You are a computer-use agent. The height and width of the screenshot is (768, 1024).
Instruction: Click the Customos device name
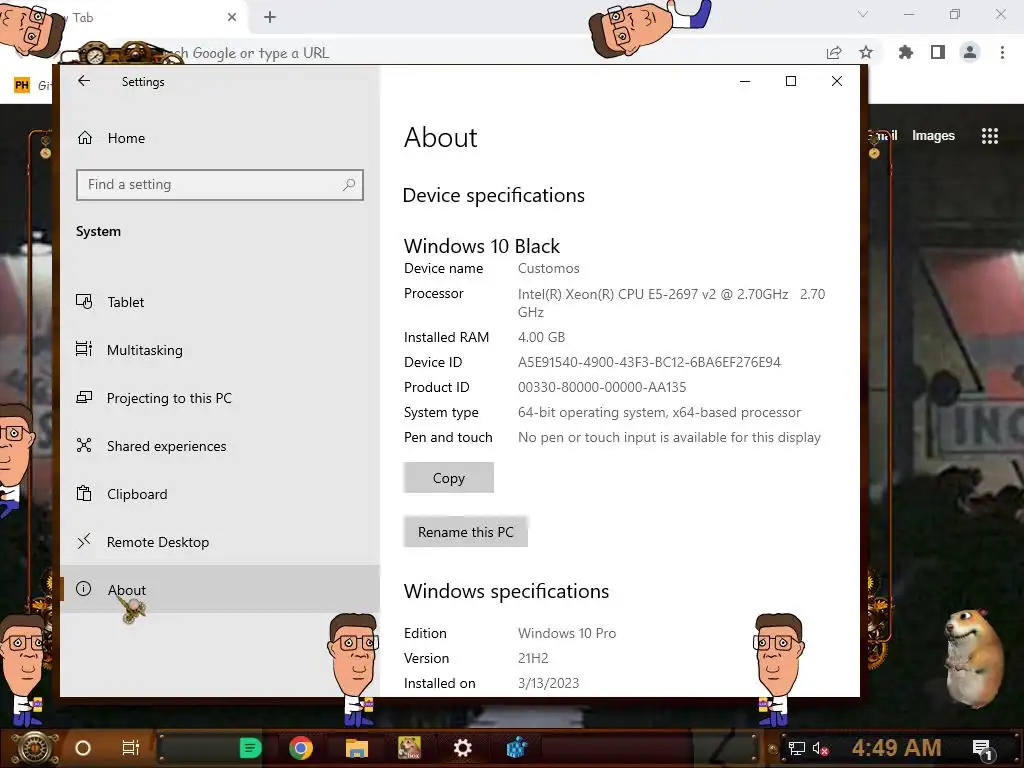pyautogui.click(x=549, y=268)
